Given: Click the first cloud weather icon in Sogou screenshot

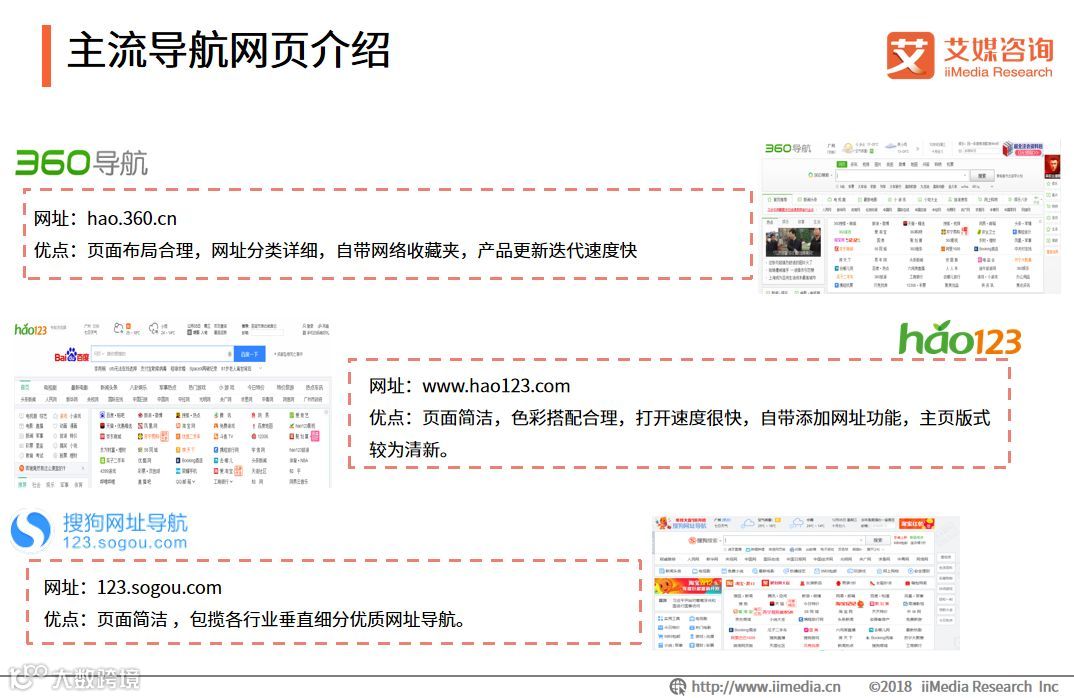Looking at the screenshot, I should click(748, 523).
